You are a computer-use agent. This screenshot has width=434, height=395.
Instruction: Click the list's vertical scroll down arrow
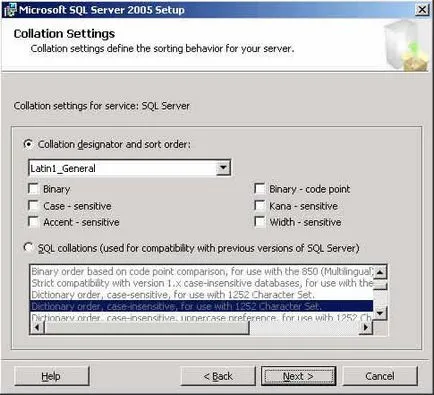point(380,313)
